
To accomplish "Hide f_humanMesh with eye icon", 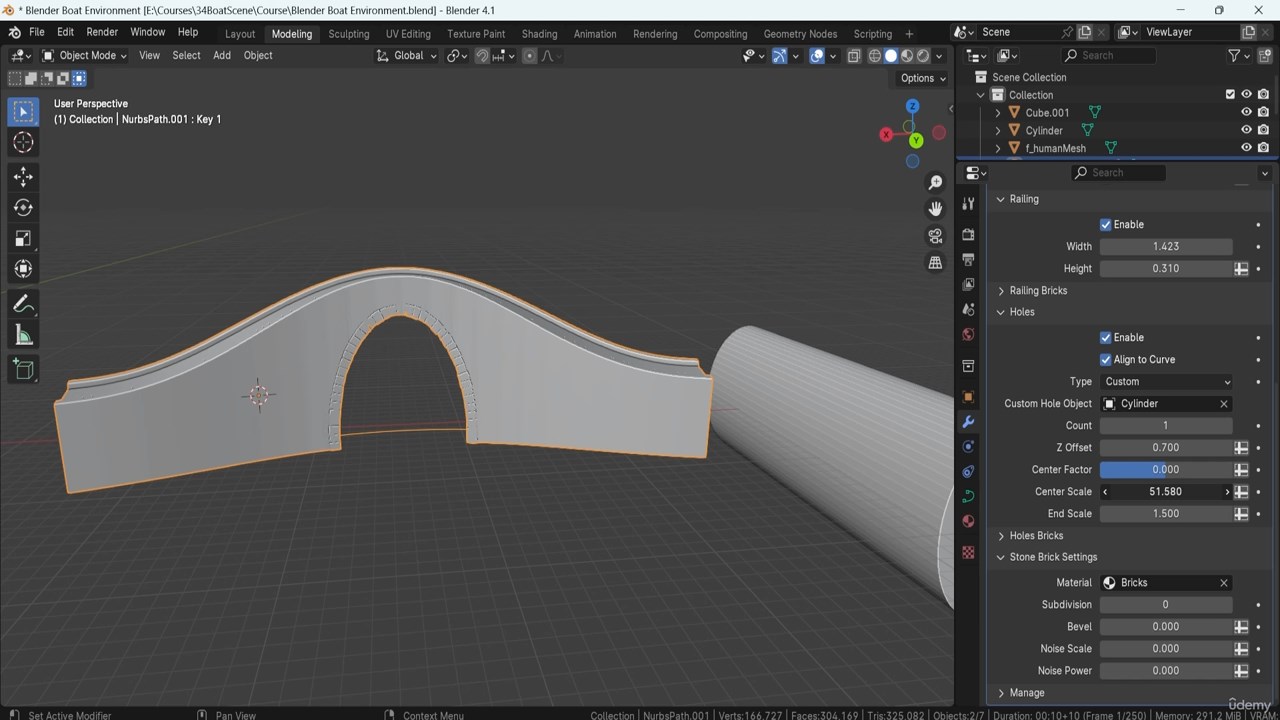I will click(x=1246, y=148).
